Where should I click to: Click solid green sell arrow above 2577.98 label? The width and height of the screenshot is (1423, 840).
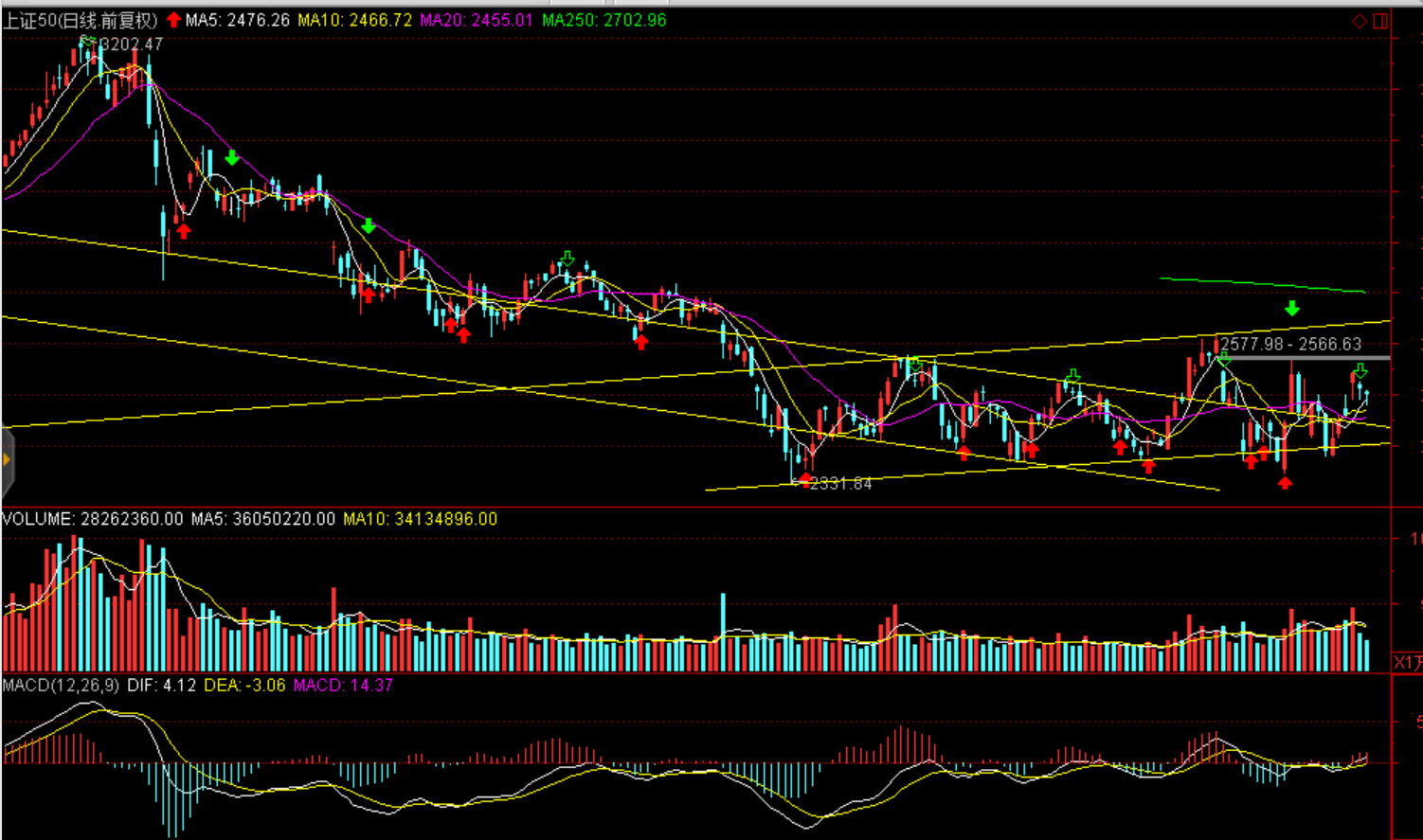(1291, 309)
